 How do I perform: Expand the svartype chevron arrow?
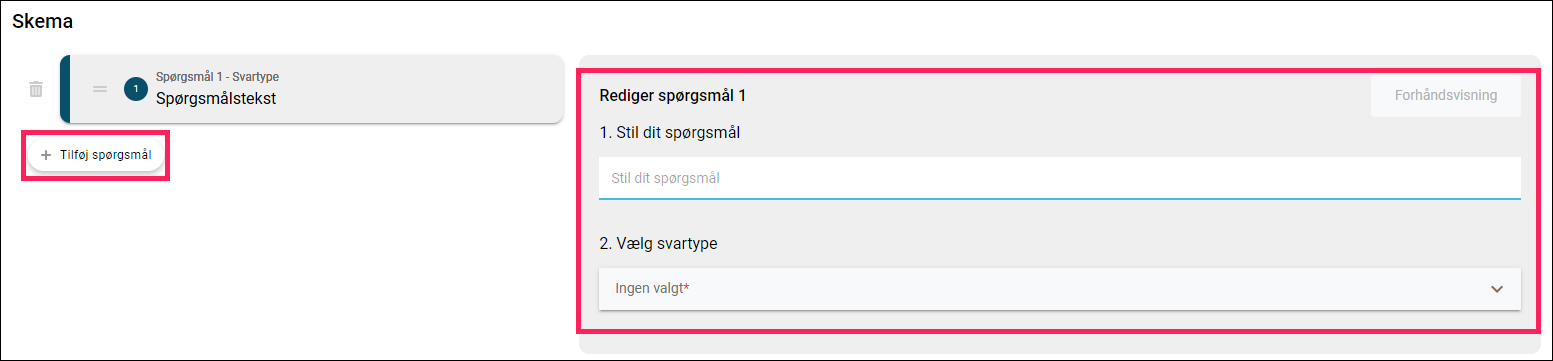tap(1497, 289)
